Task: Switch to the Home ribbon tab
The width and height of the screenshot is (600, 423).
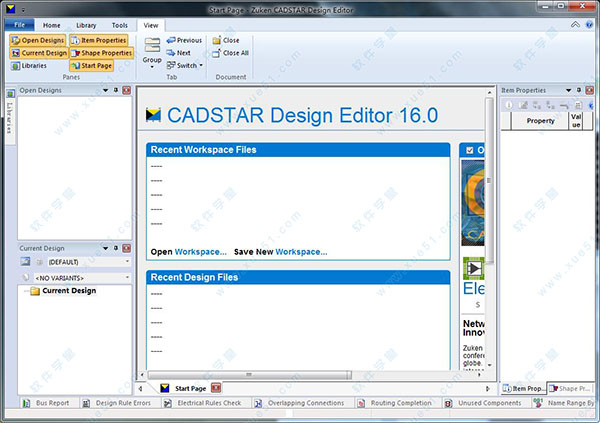Action: pyautogui.click(x=51, y=25)
